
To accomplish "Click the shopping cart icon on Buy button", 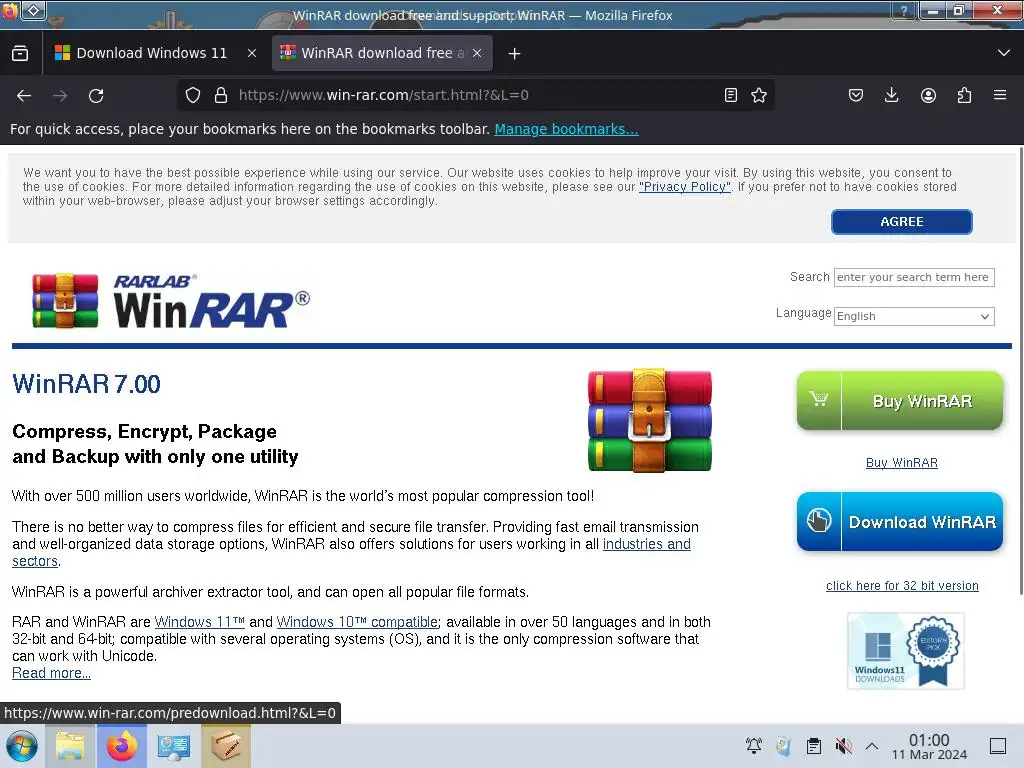I will coord(819,398).
